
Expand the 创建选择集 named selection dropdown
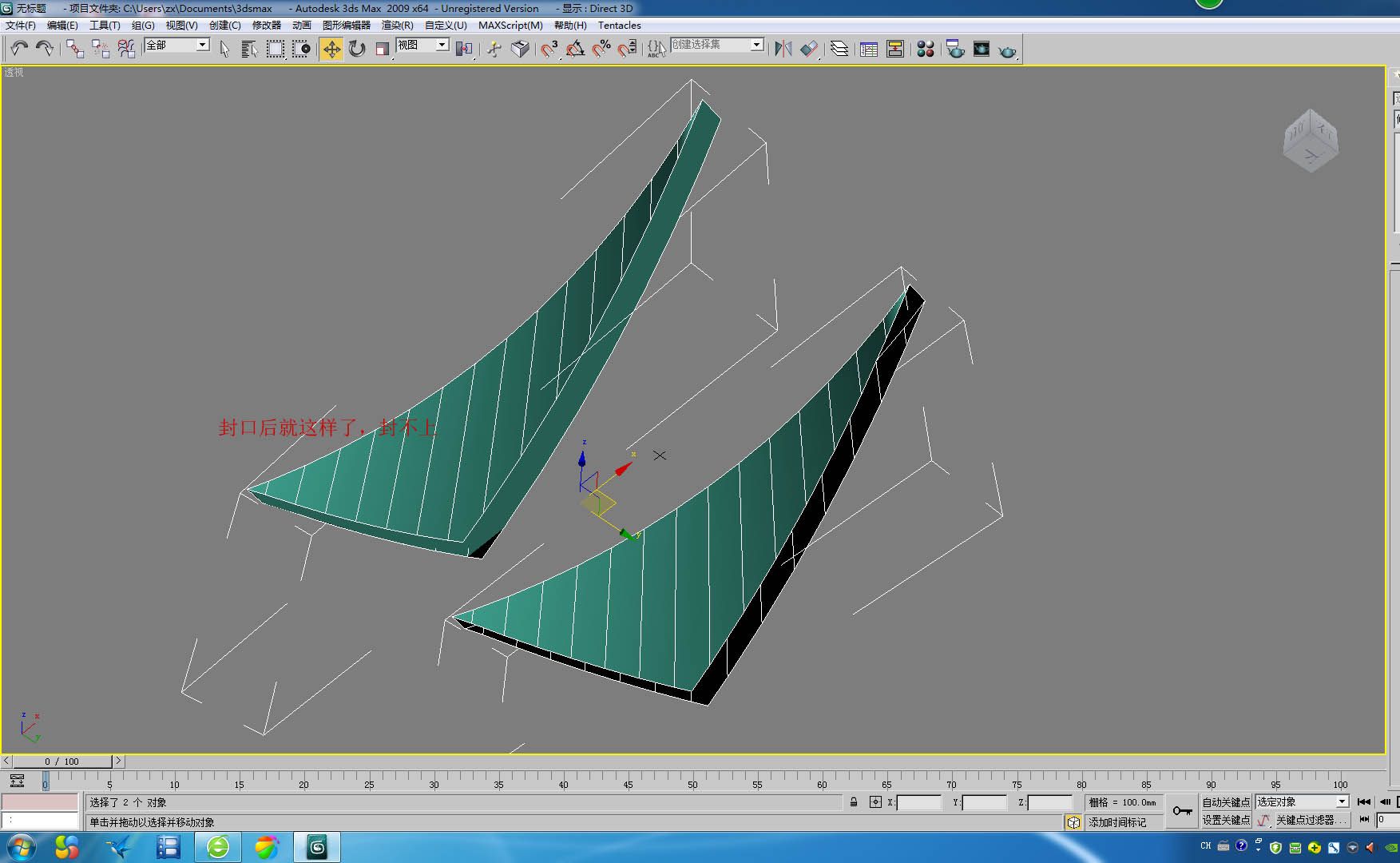click(x=756, y=45)
